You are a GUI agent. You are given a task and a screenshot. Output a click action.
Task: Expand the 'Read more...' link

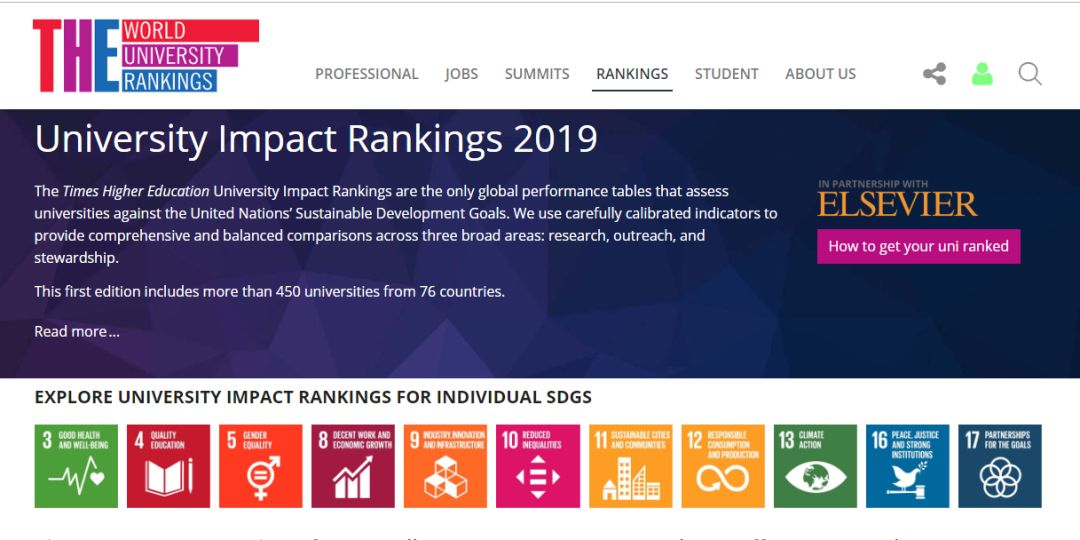point(77,332)
